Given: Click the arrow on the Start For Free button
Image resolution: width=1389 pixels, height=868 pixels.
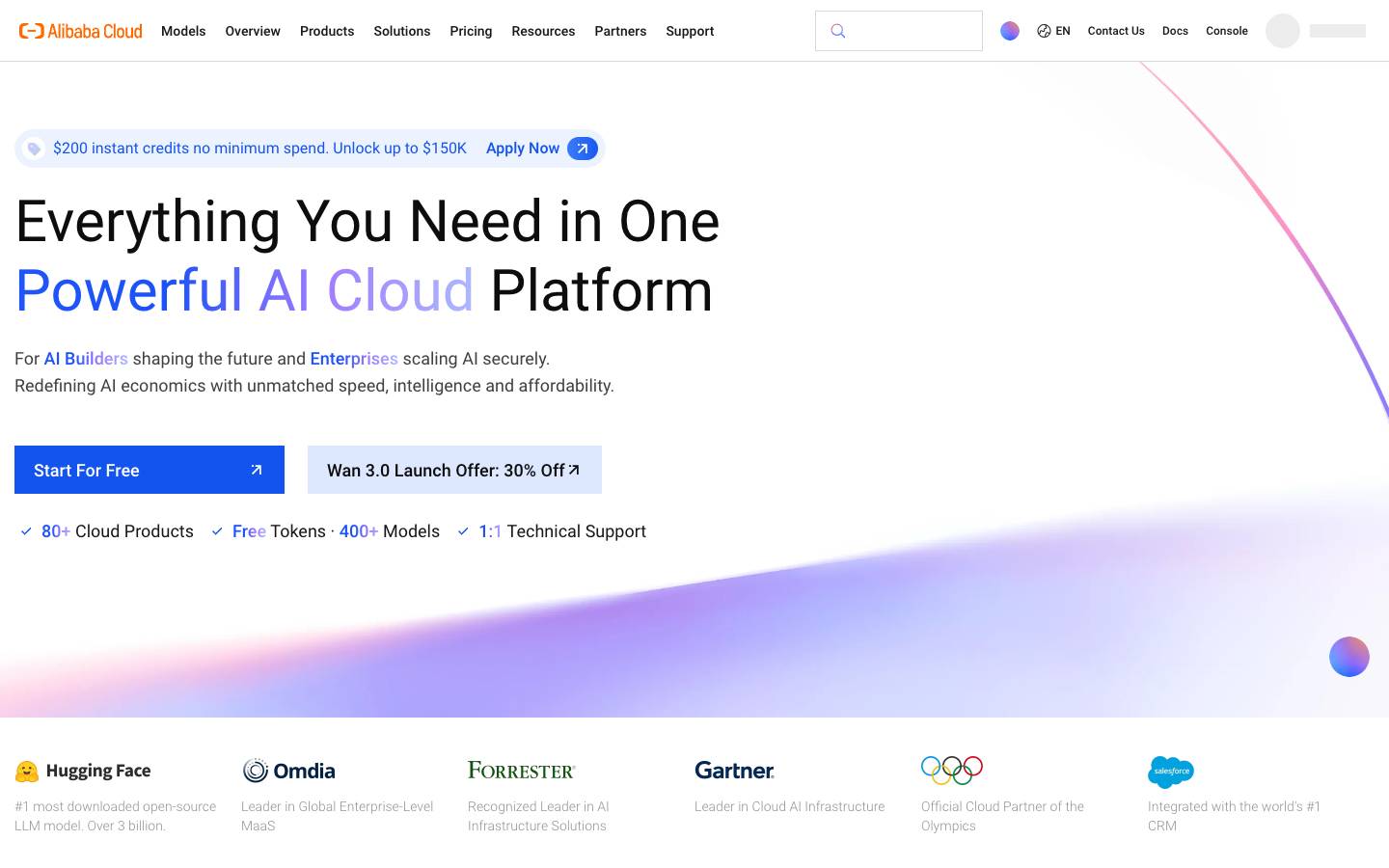Looking at the screenshot, I should 257,470.
